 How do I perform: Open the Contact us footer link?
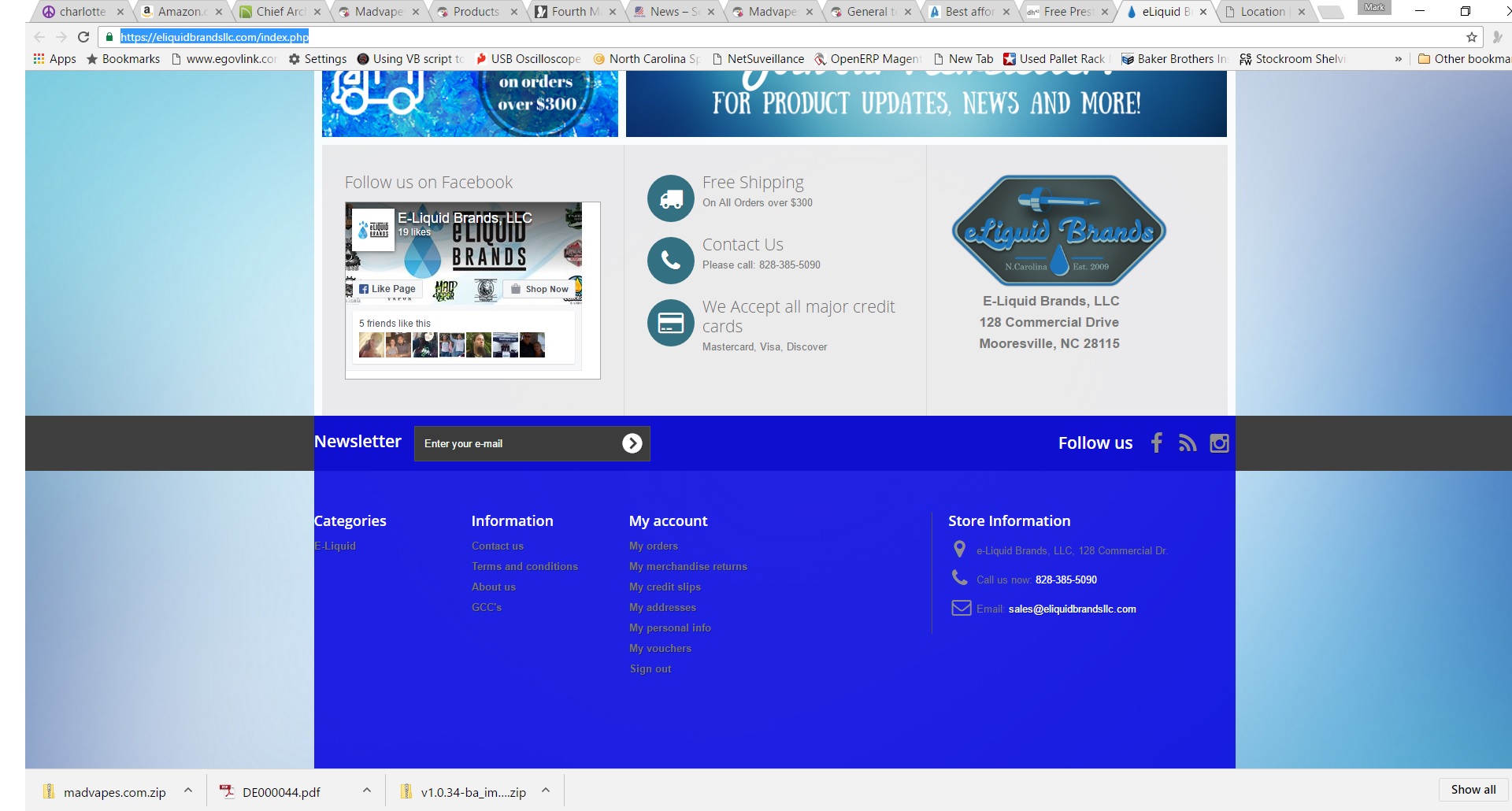tap(498, 546)
